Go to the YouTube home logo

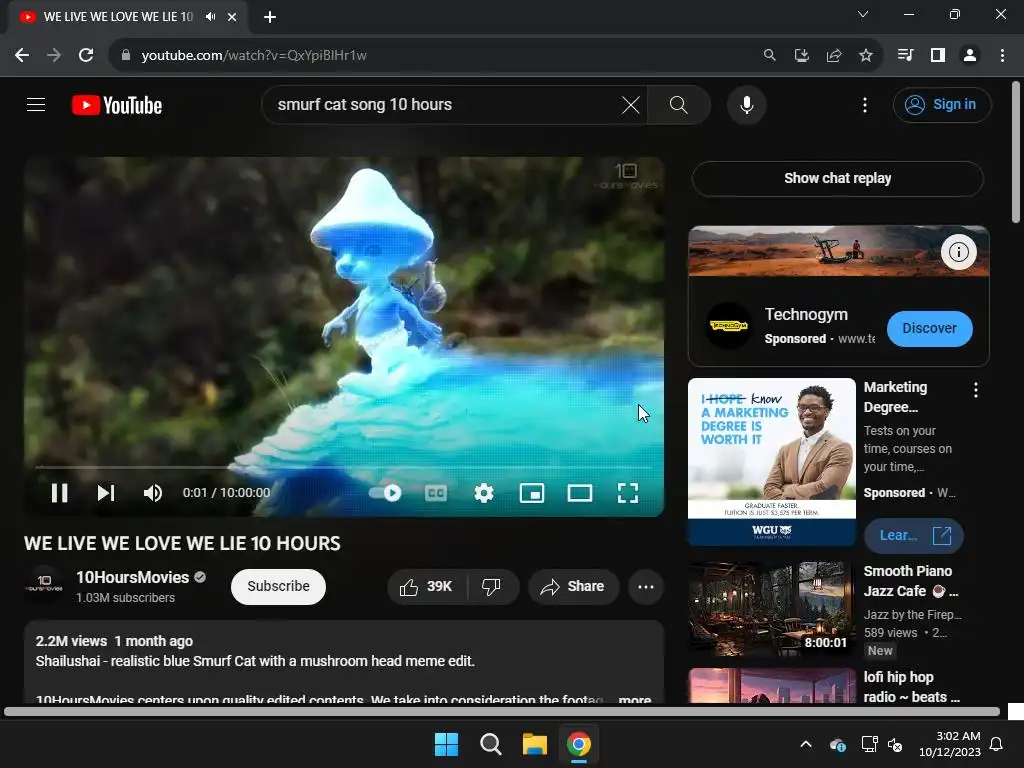(117, 105)
